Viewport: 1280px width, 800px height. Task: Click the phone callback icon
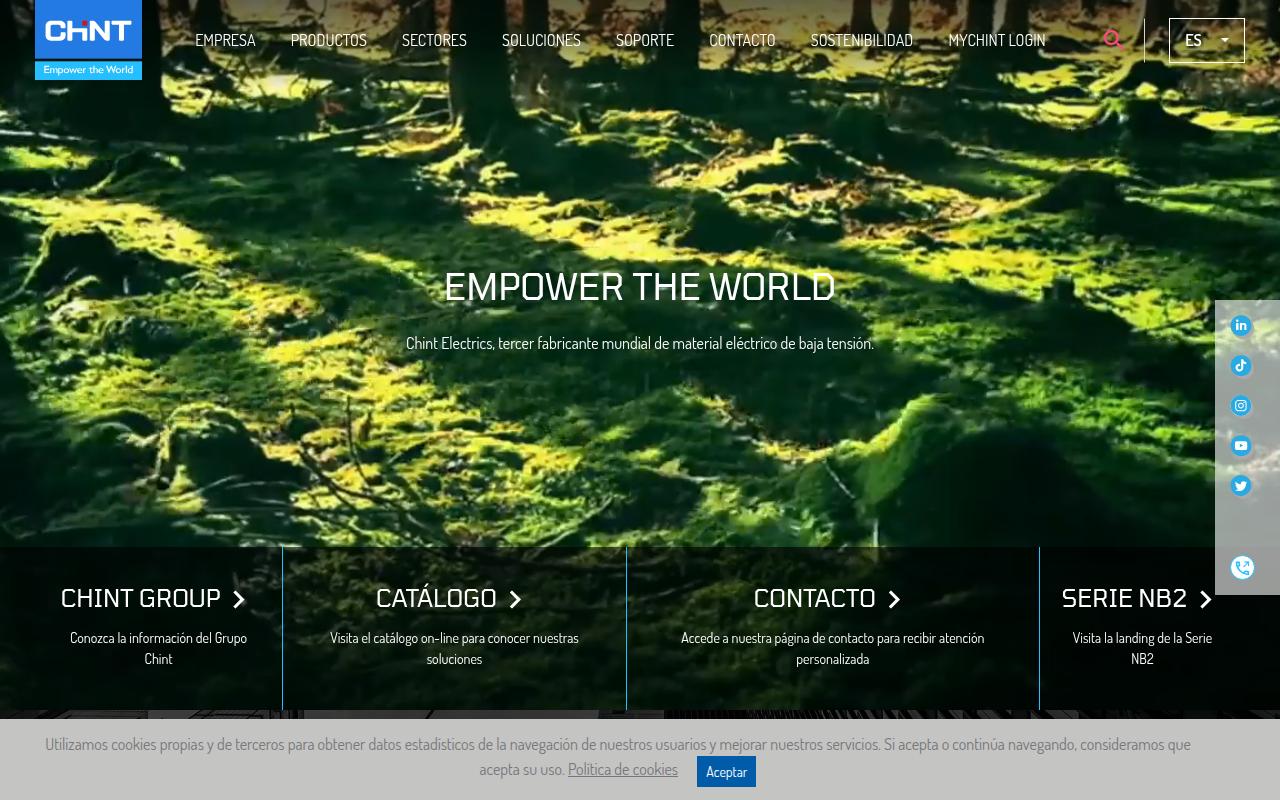[x=1242, y=568]
